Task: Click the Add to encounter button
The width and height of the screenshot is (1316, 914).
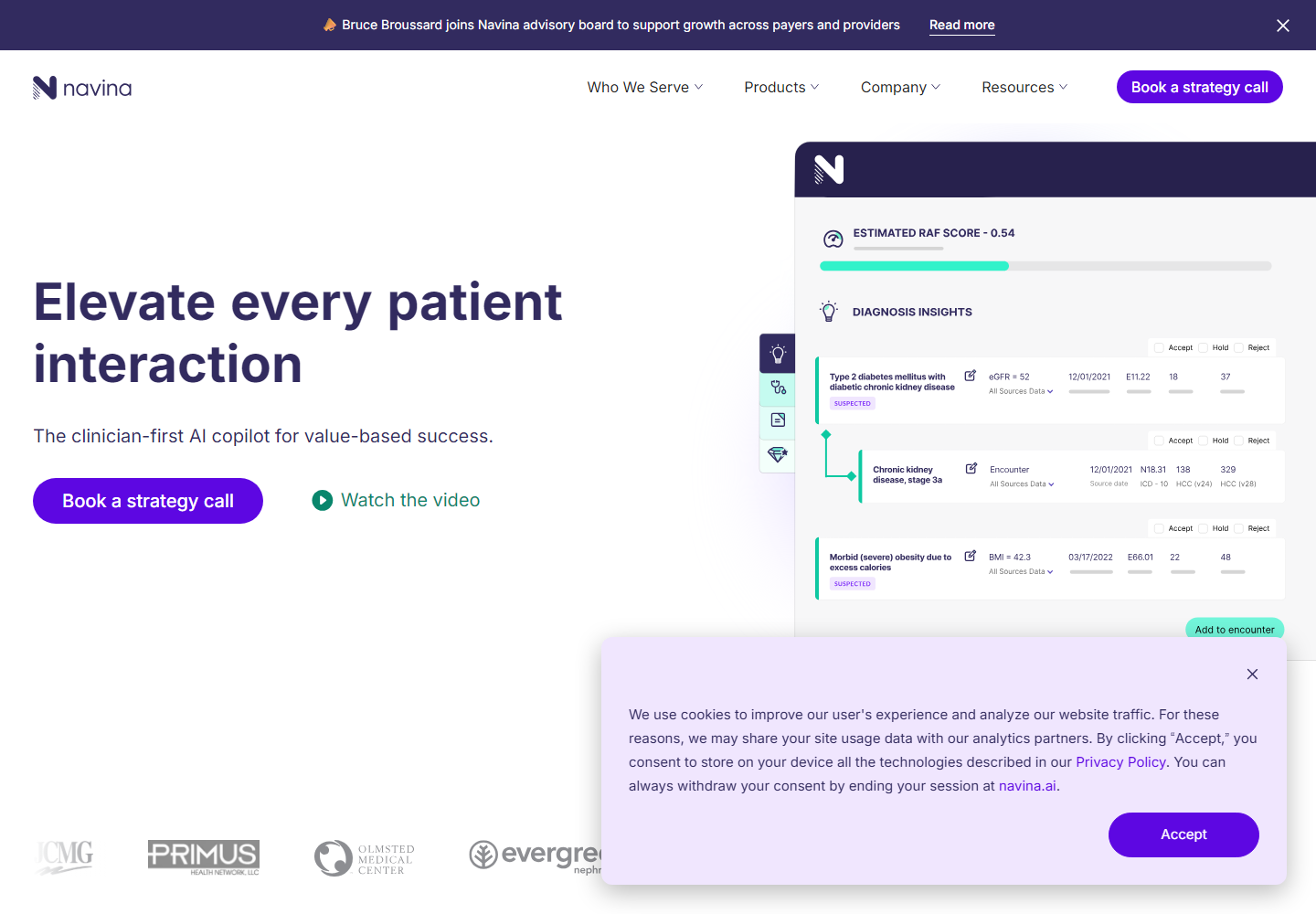Action: (x=1235, y=629)
